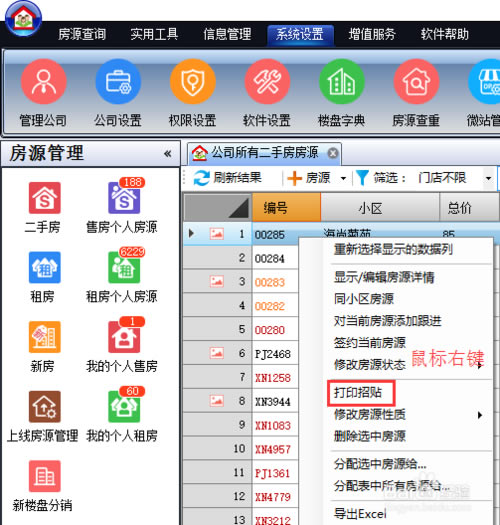Screen dimensions: 500x525
Task: Close the 公司所有二手房房源 tab
Action: coord(333,153)
